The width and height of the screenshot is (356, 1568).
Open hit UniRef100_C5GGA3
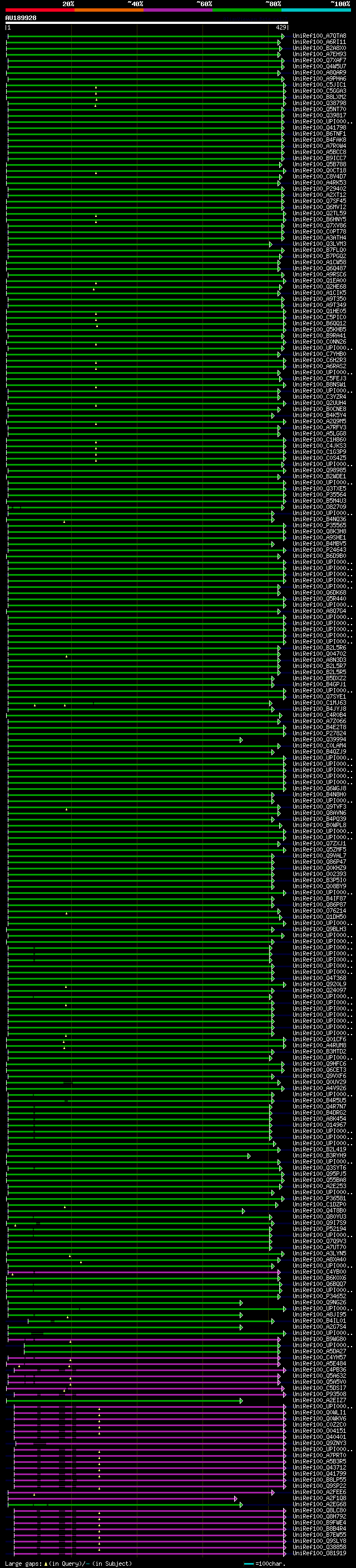point(319,91)
